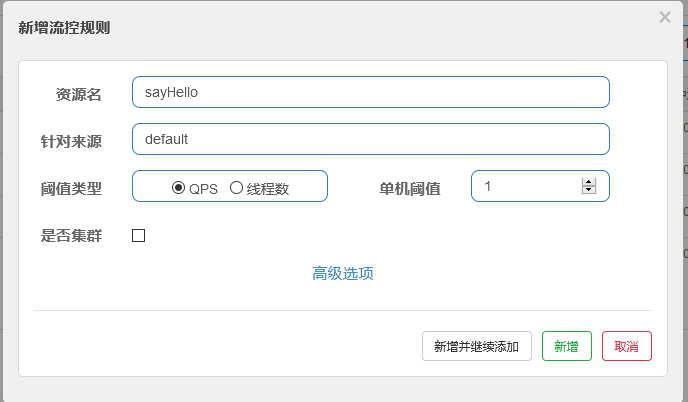Close the 新增流控规则 dialog with X
688x402 pixels.
[665, 17]
